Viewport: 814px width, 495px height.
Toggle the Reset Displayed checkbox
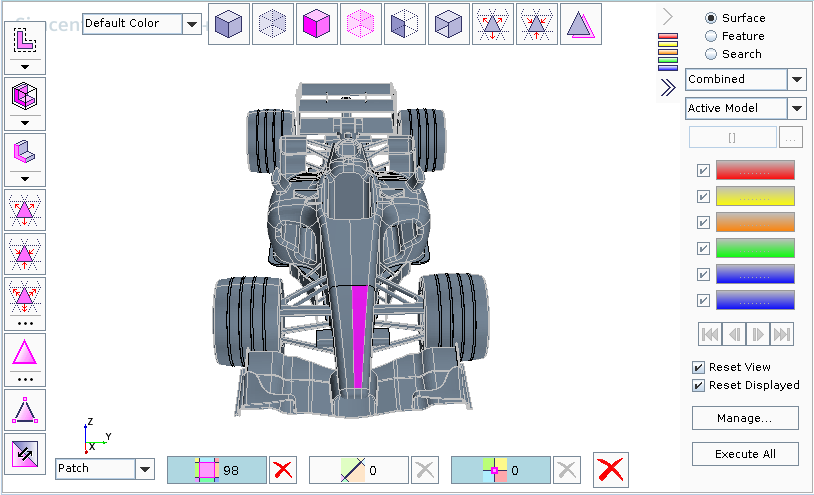point(699,385)
